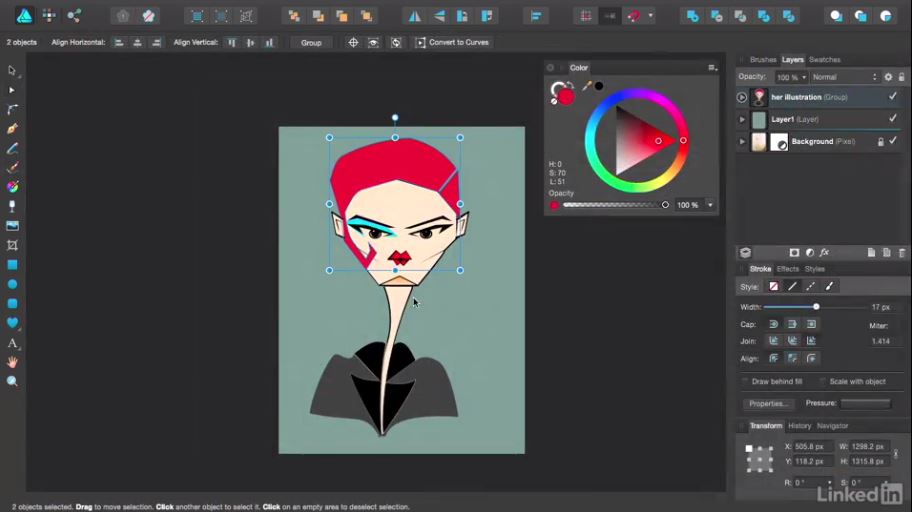The image size is (912, 512).
Task: Select the Node tool
Action: (x=12, y=90)
